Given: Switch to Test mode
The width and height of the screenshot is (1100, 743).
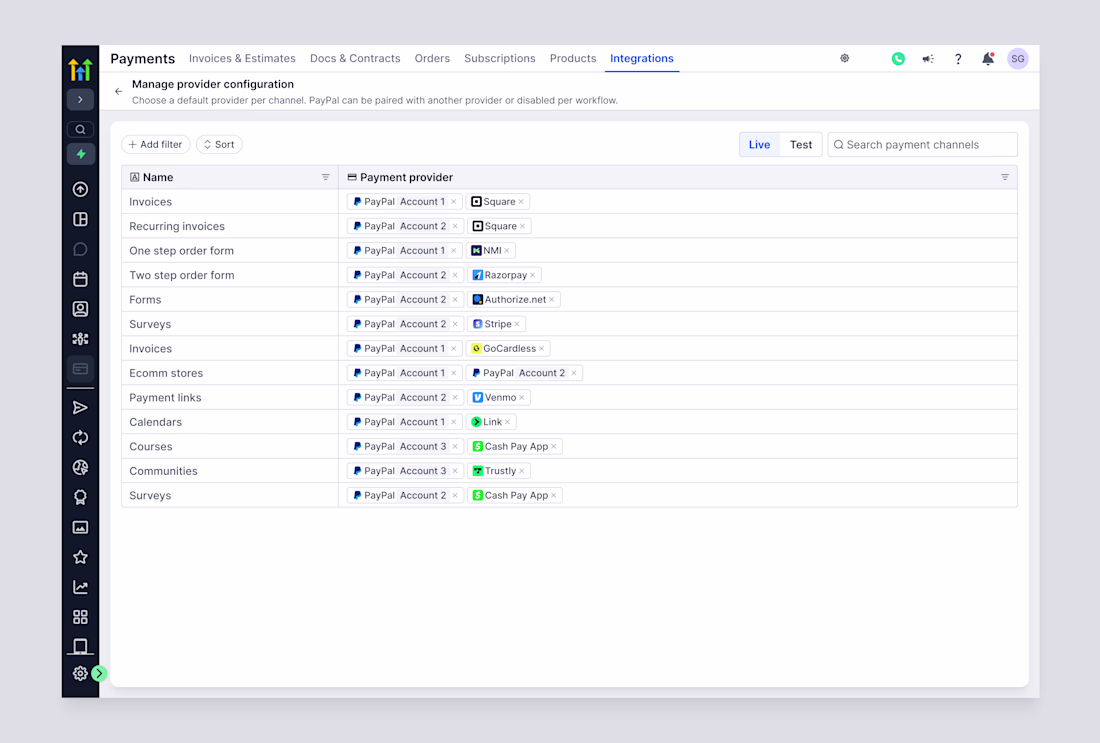Looking at the screenshot, I should coord(801,145).
